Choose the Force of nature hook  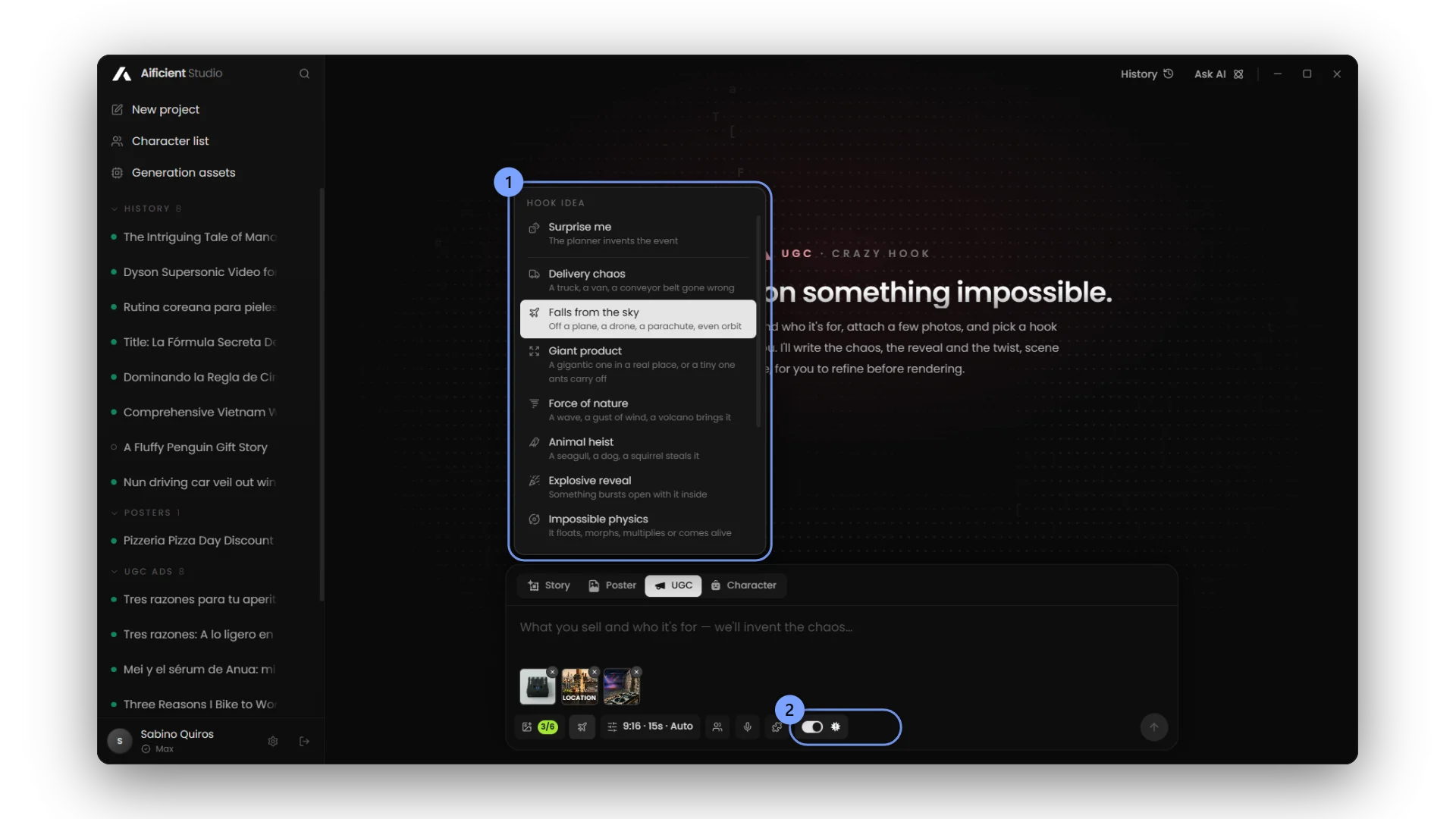point(638,410)
